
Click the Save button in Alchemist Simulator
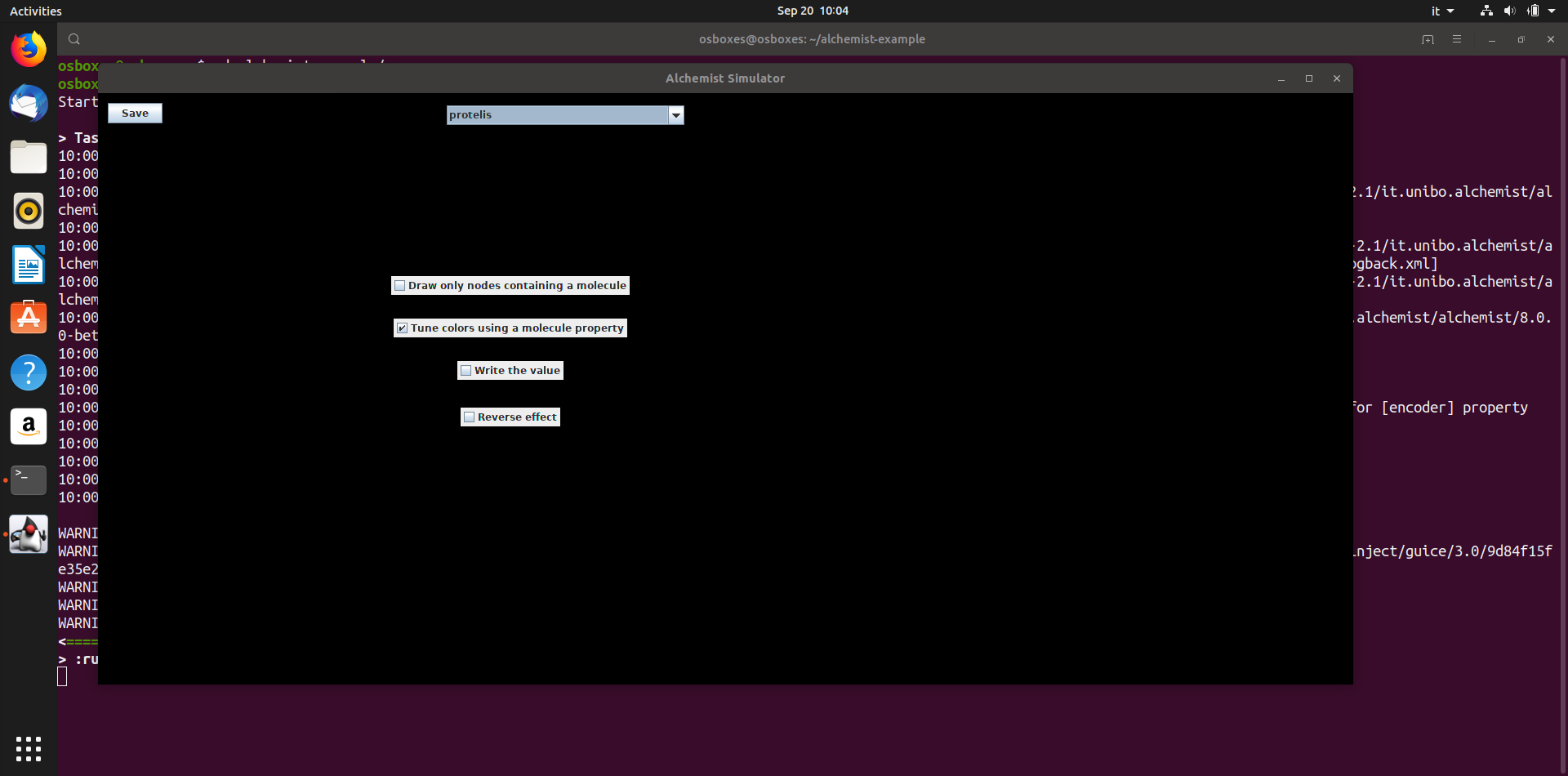(x=135, y=114)
